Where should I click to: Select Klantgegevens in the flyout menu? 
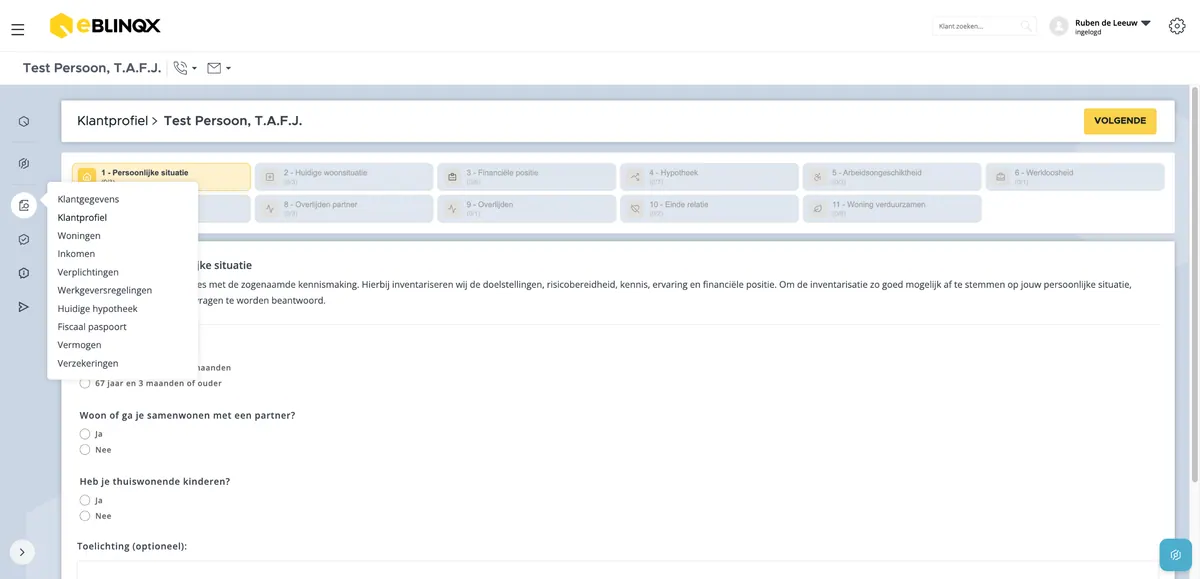coord(88,199)
